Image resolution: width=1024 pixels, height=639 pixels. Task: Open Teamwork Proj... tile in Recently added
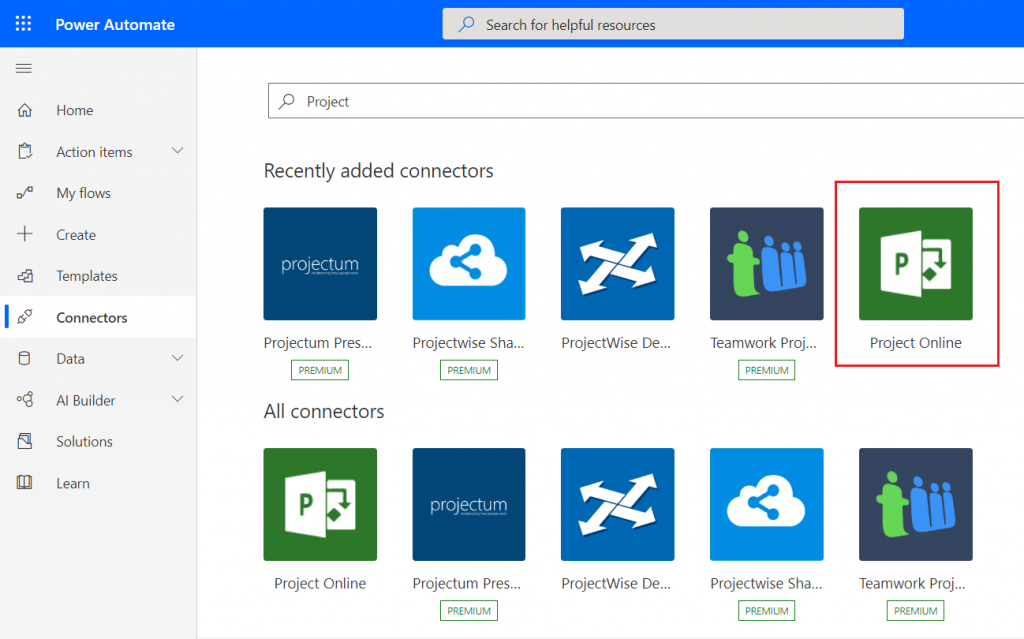coord(767,264)
